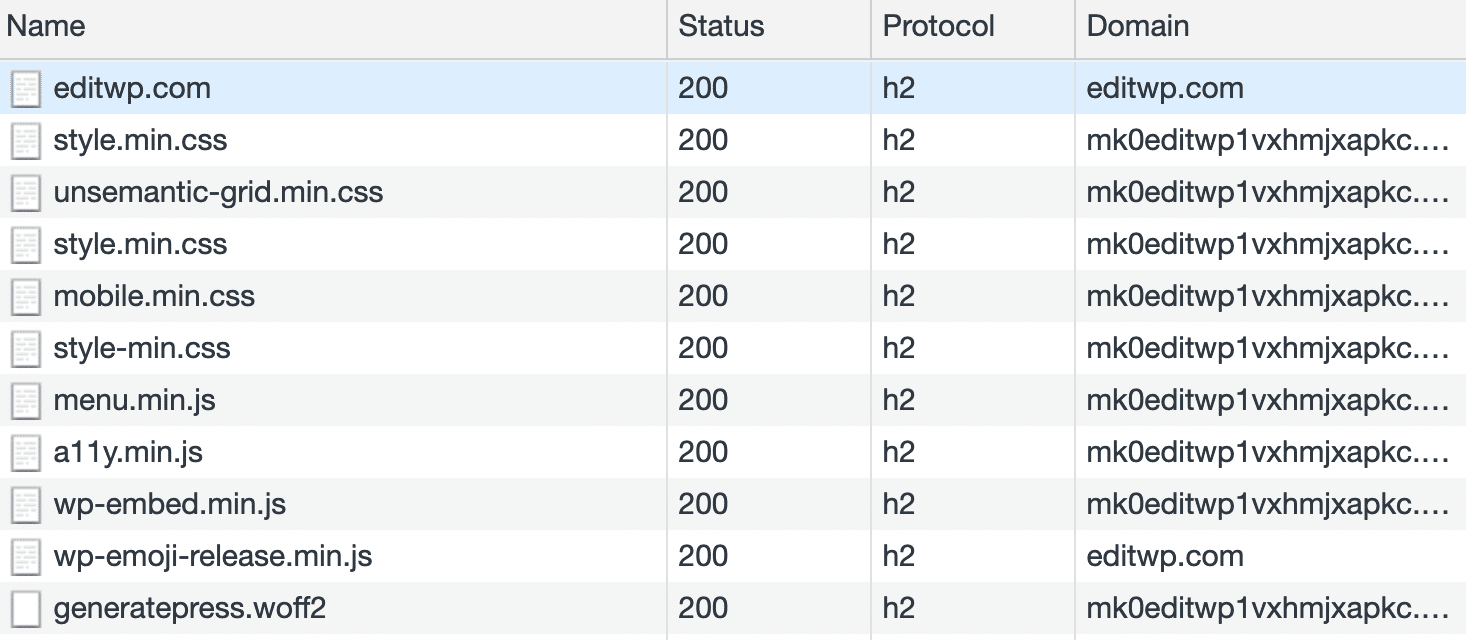Sort requests by the Domain column
This screenshot has width=1466, height=640.
coord(1138,26)
